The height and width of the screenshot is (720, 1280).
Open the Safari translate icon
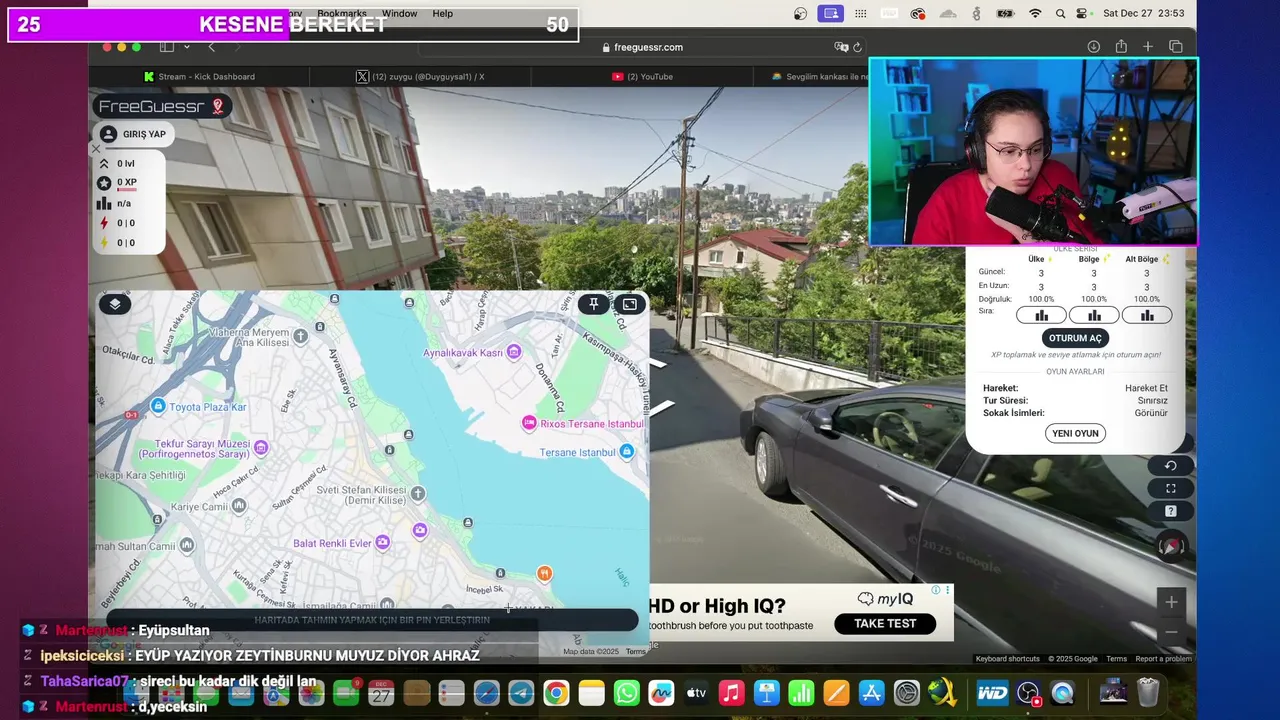(x=841, y=47)
